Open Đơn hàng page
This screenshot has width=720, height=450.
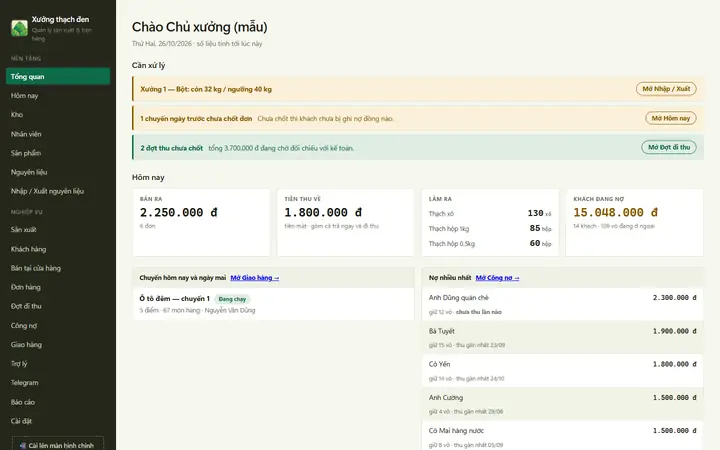(58, 287)
